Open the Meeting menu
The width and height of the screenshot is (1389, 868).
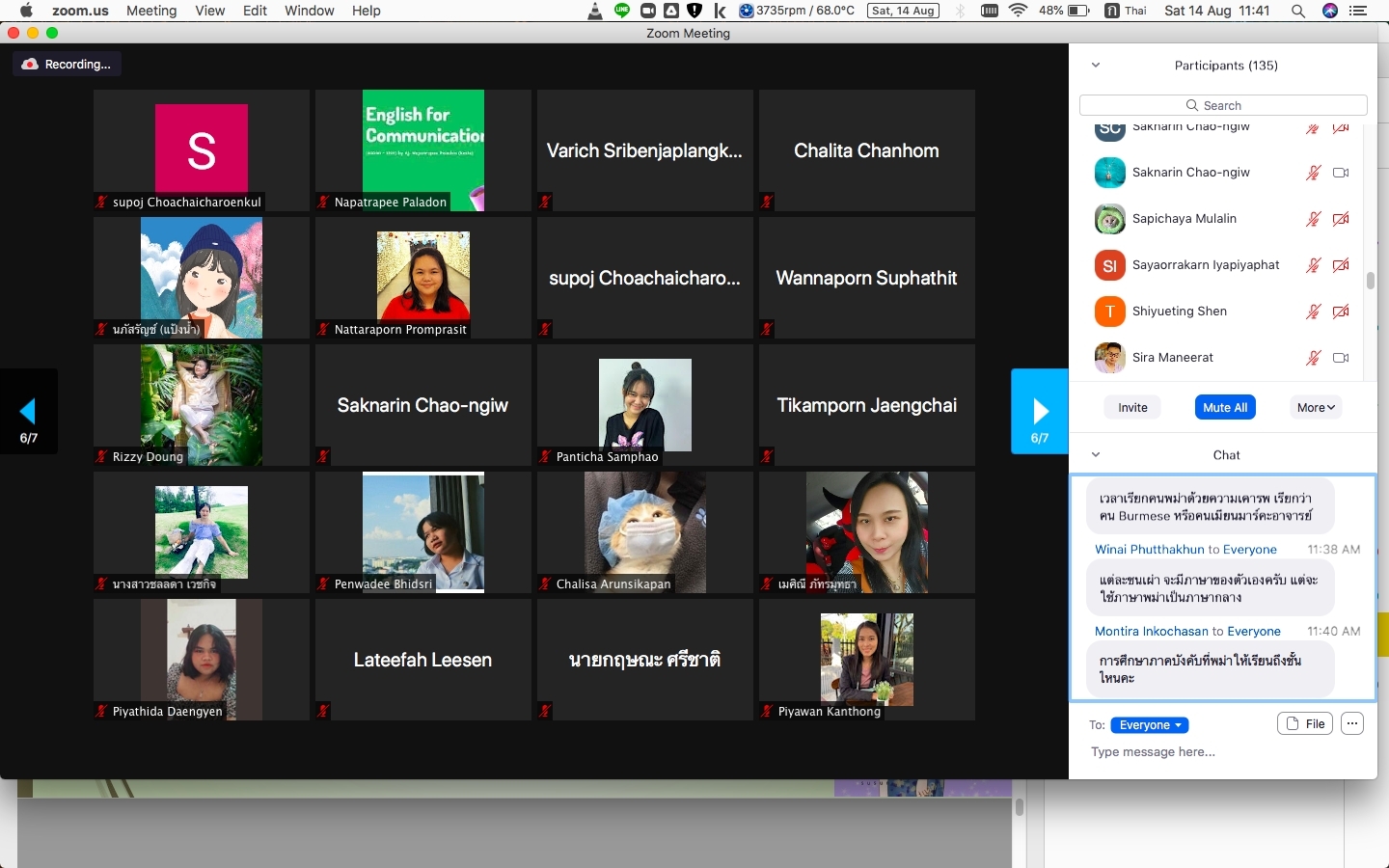pyautogui.click(x=151, y=11)
